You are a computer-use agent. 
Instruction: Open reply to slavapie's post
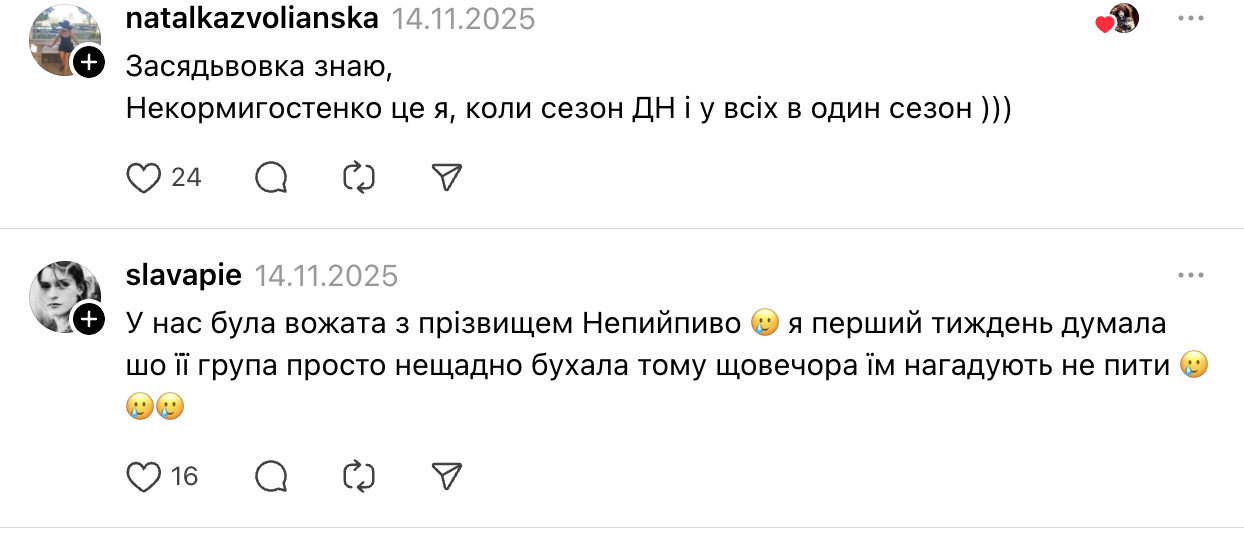[x=271, y=477]
